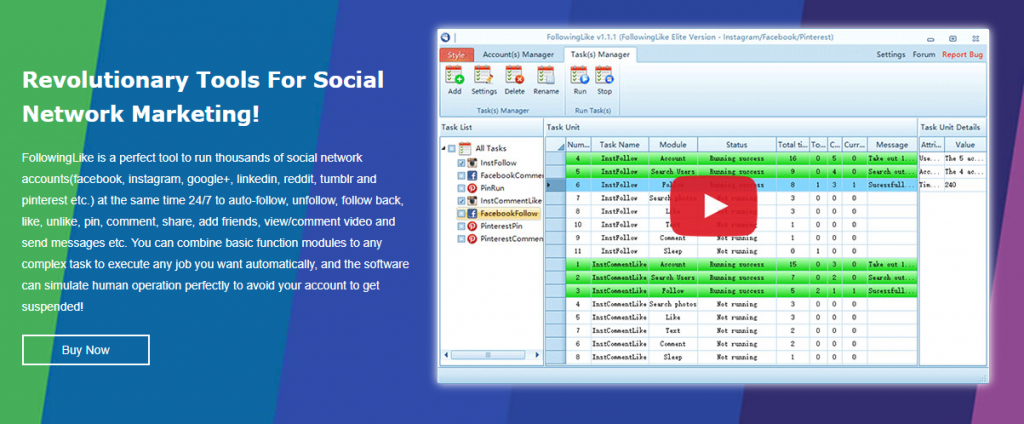This screenshot has height=424, width=1024.
Task: Sort by the Module column header
Action: coord(673,145)
